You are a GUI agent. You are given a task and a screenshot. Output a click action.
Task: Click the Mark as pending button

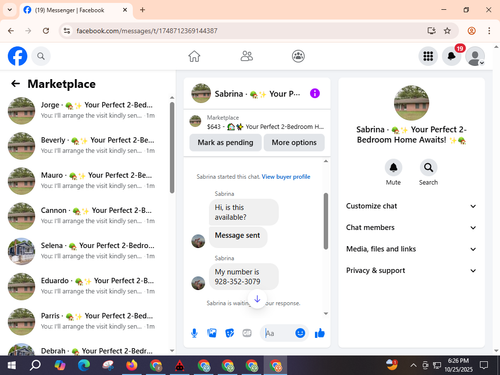tap(225, 142)
